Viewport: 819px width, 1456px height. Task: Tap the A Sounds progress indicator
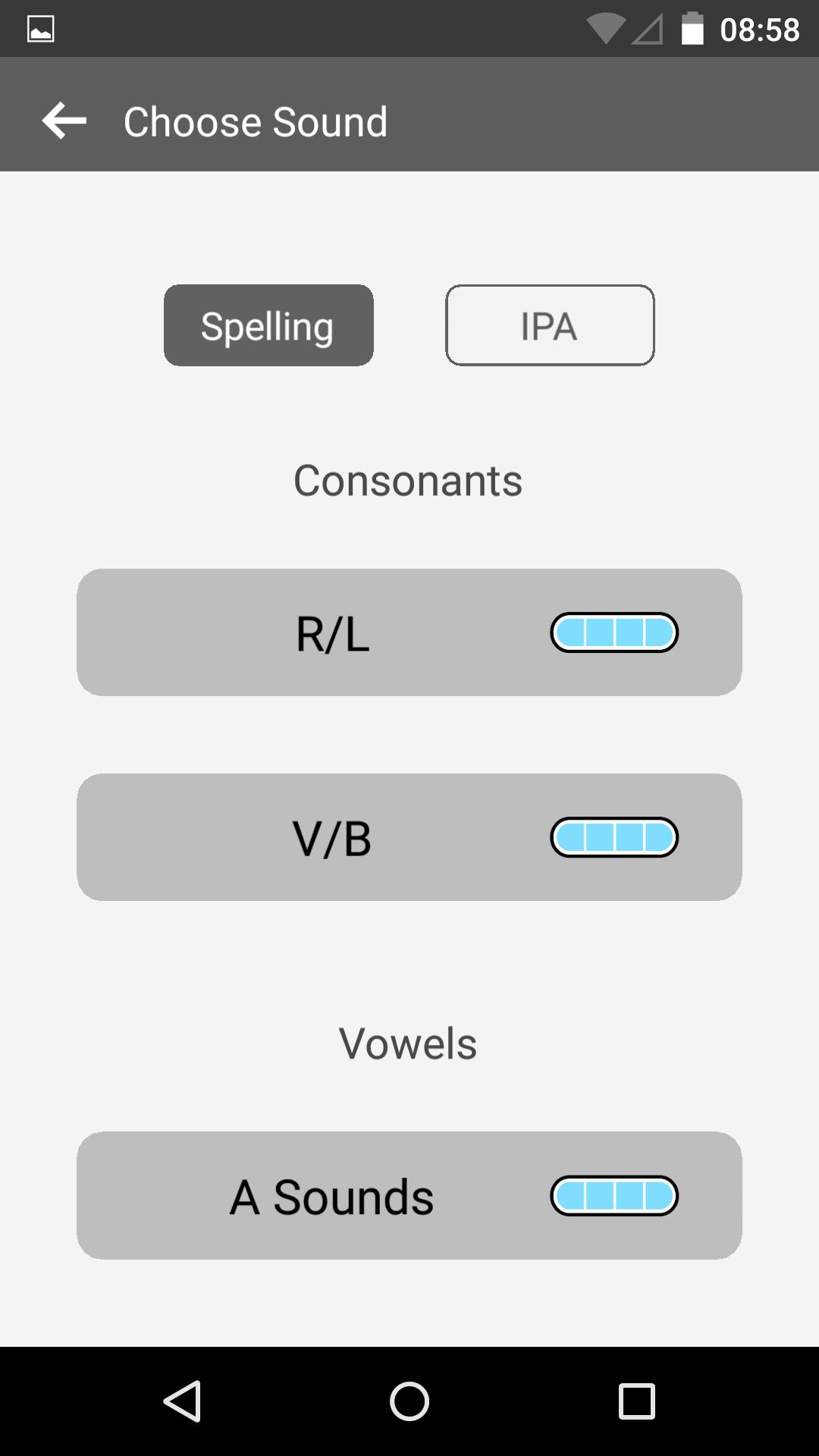(x=614, y=1197)
